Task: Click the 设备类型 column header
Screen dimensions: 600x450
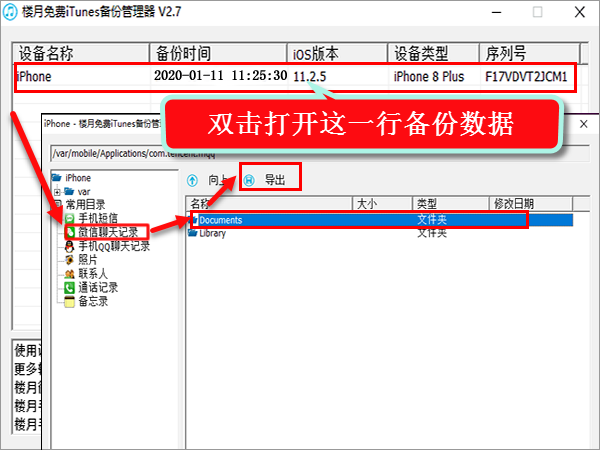Action: pyautogui.click(x=434, y=53)
